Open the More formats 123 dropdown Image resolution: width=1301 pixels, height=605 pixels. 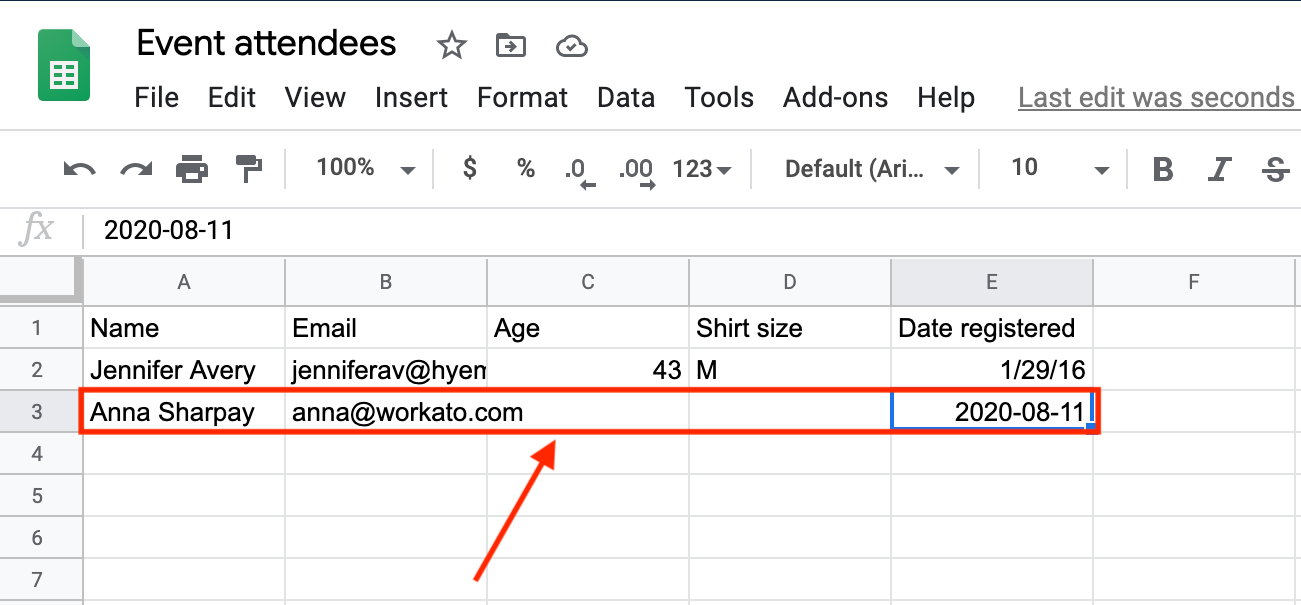click(701, 168)
